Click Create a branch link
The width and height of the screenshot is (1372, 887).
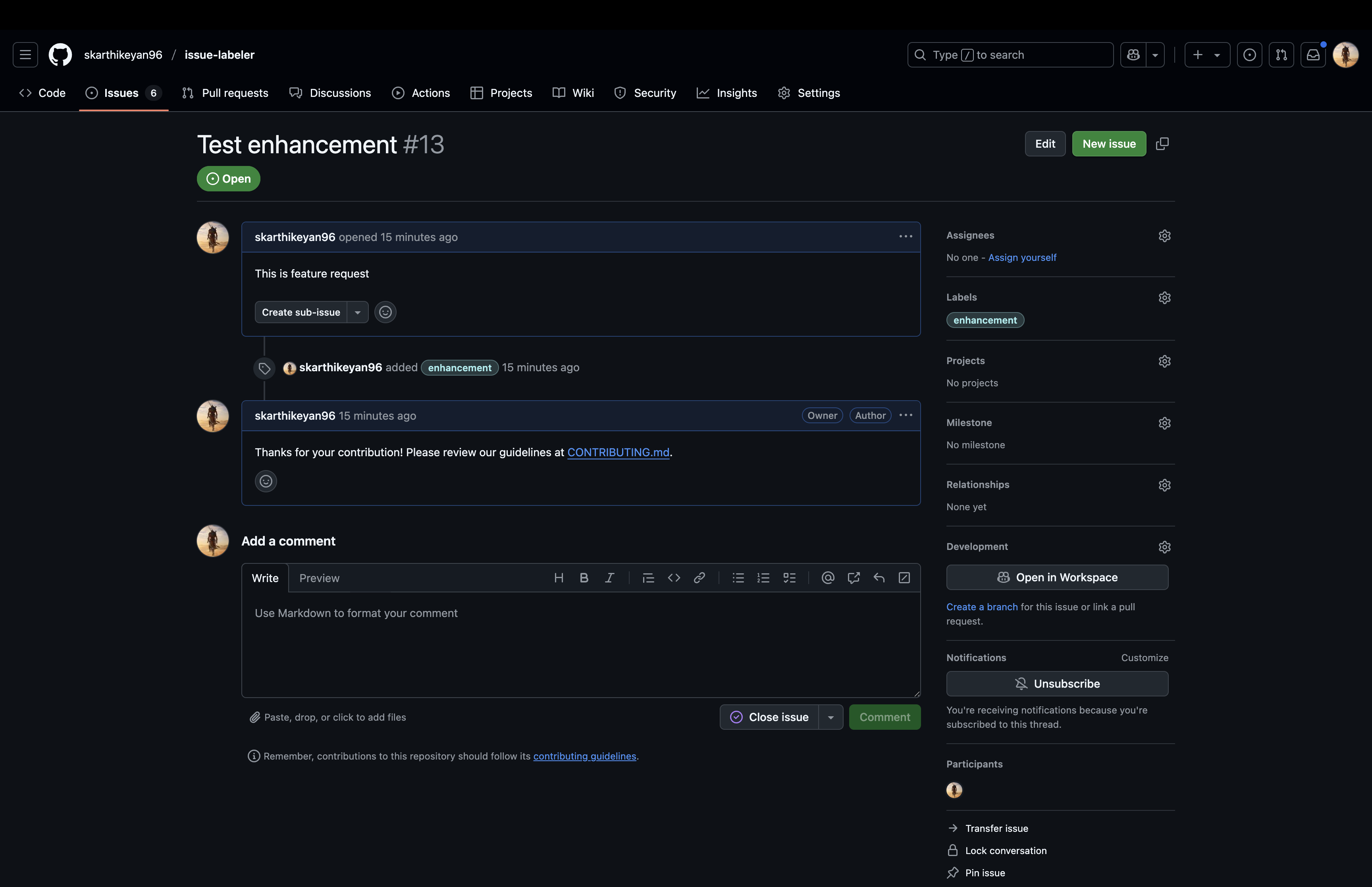982,607
